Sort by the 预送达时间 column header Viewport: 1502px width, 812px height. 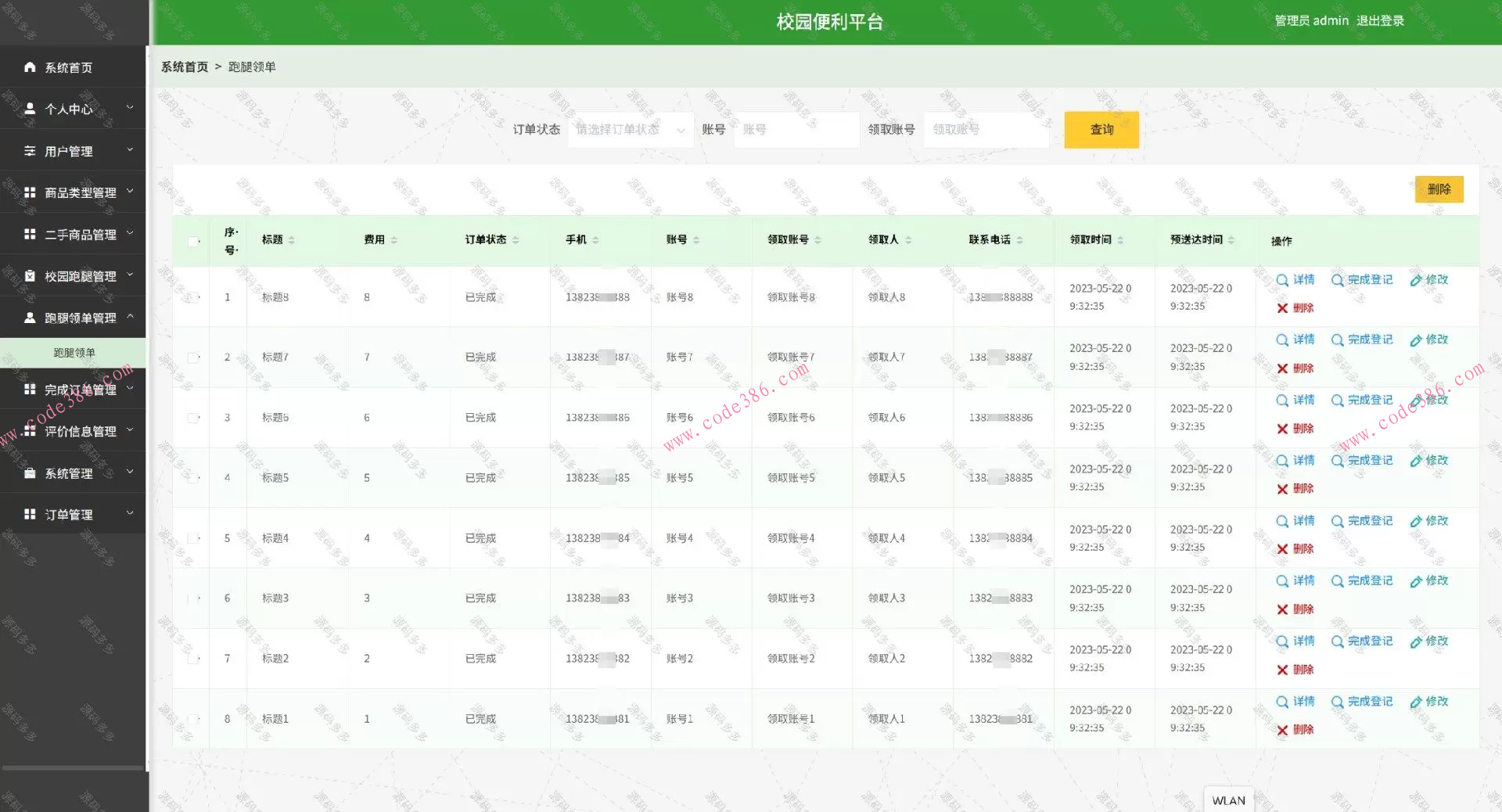(1202, 240)
